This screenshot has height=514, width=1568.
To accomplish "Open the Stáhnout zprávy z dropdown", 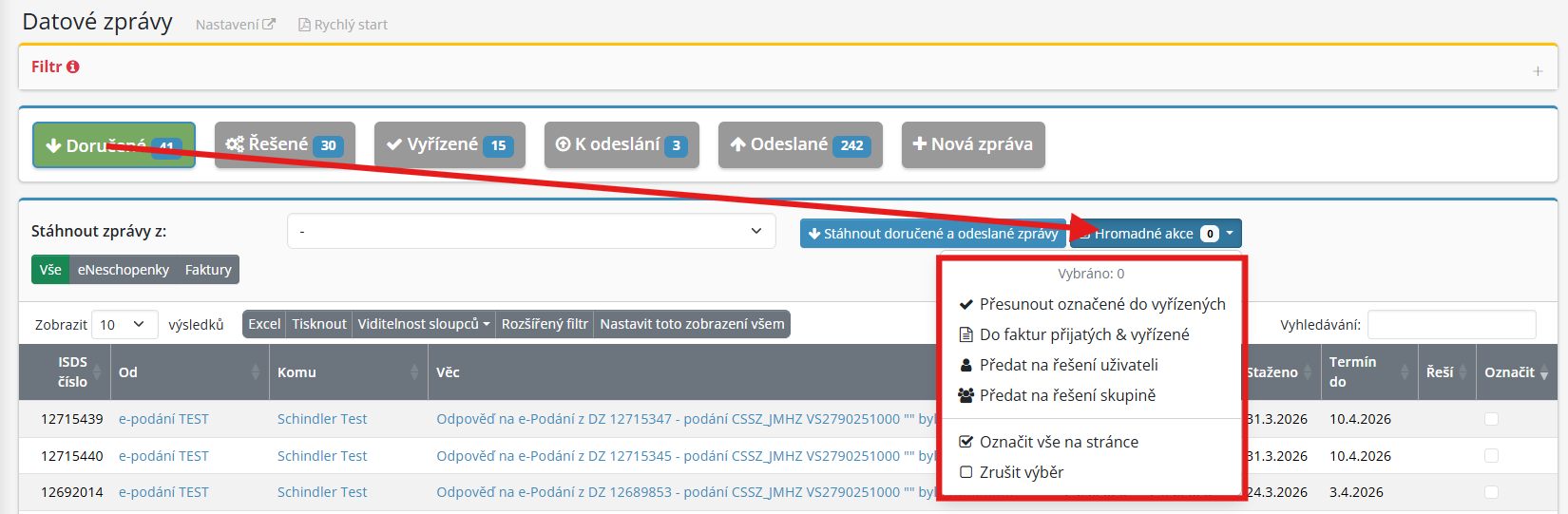I will (x=531, y=231).
